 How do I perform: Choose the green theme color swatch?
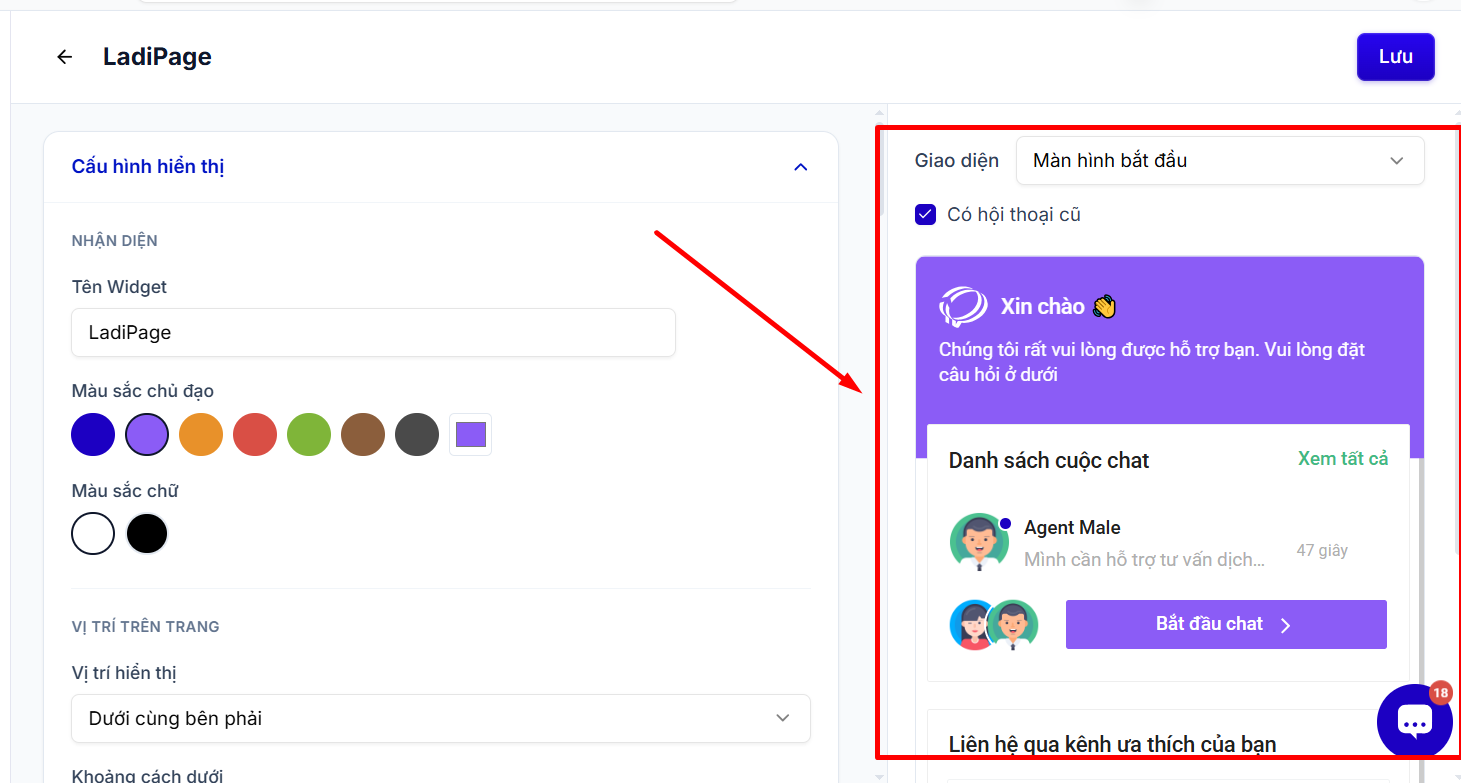(x=309, y=435)
